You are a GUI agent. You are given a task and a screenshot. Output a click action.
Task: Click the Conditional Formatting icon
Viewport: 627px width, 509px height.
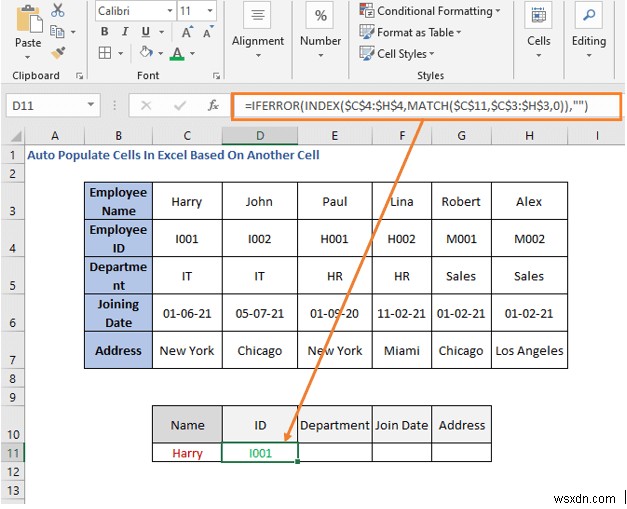[x=367, y=11]
